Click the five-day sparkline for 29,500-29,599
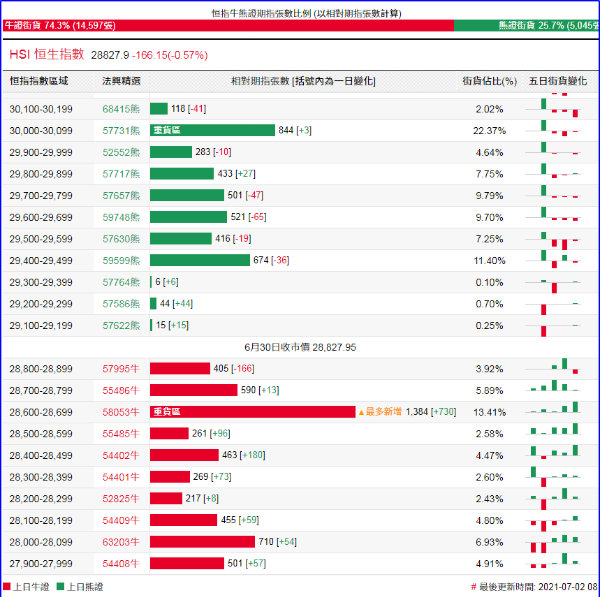This screenshot has width=600, height=597. pyautogui.click(x=553, y=240)
